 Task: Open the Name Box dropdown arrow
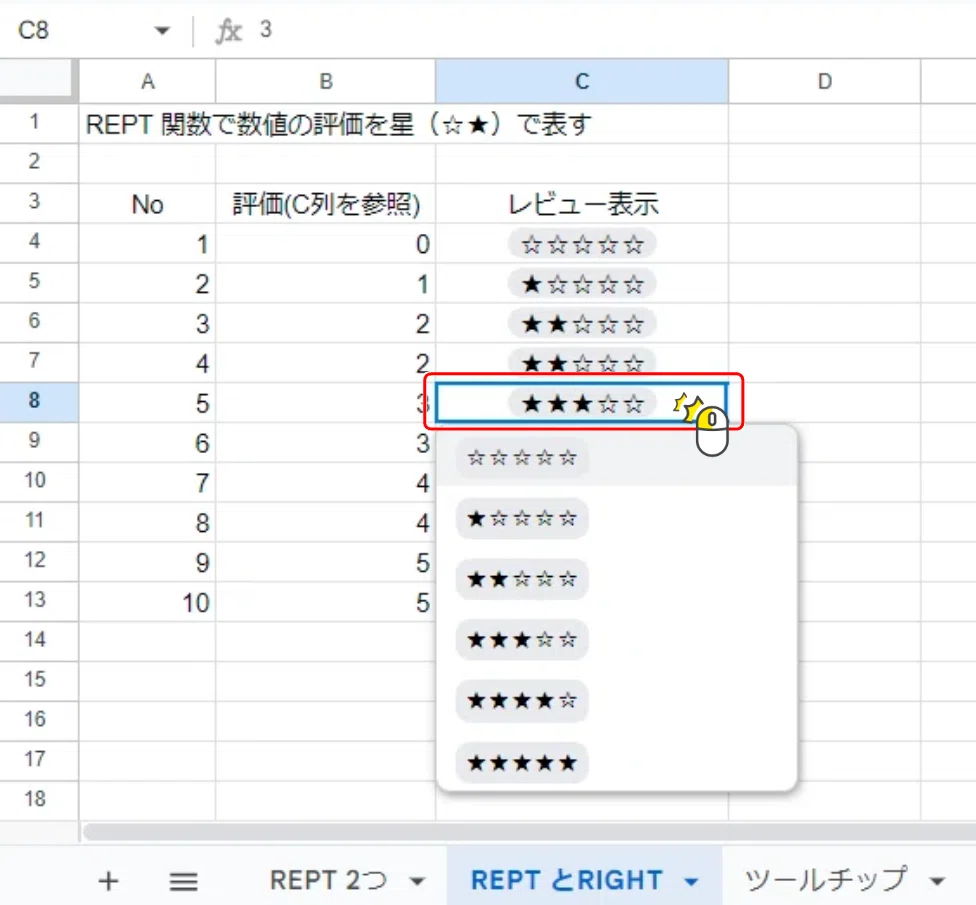162,30
